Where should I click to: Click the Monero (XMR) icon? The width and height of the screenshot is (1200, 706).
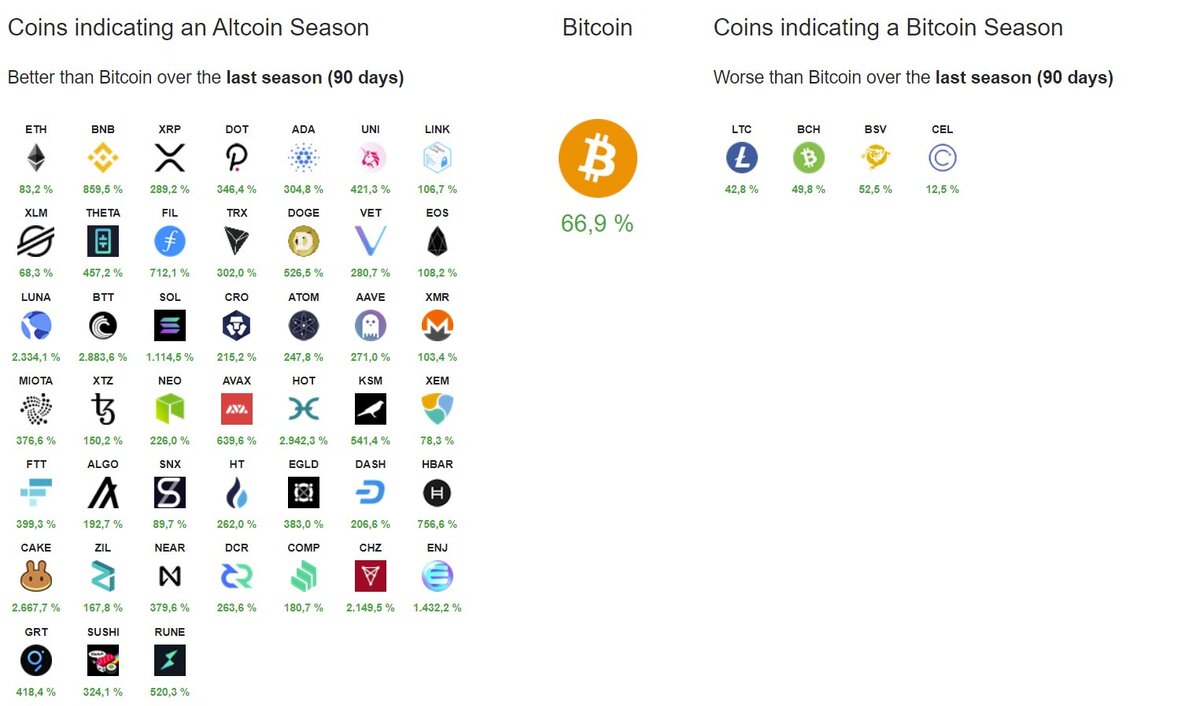[x=437, y=325]
